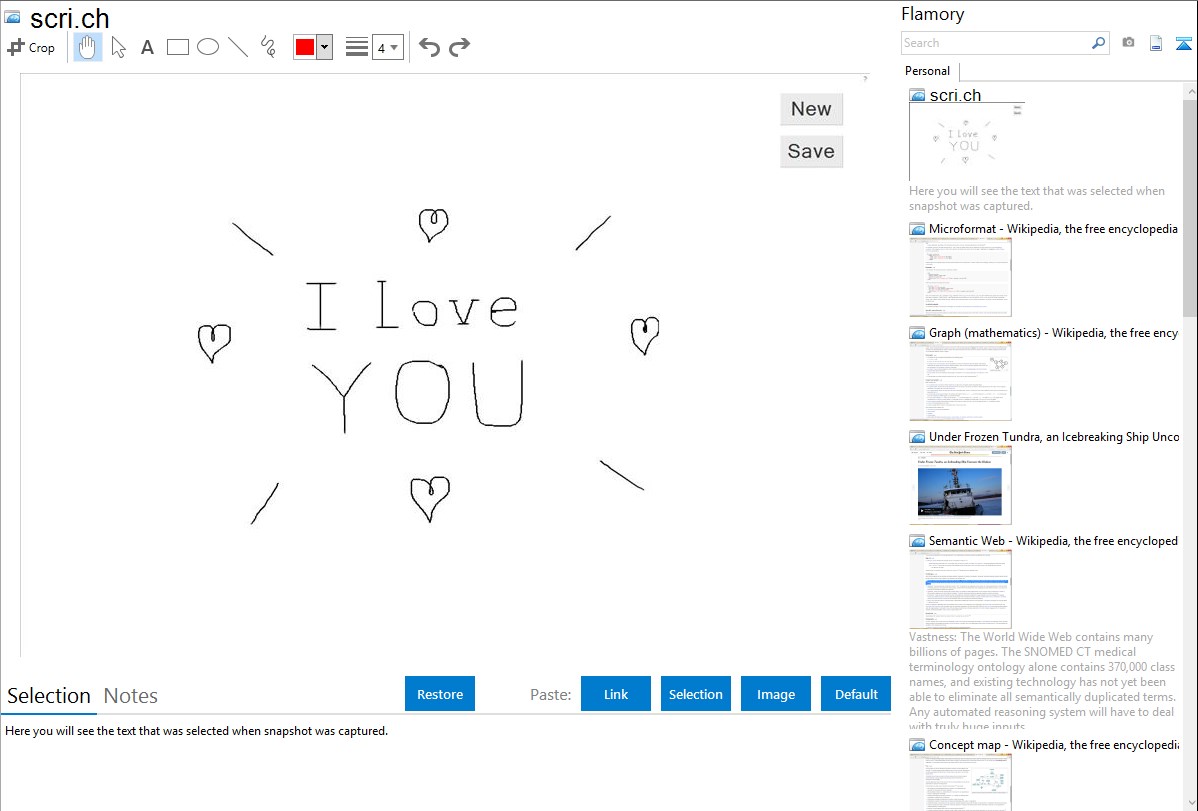Expand the line thickness dropdown showing 4
1198x811 pixels.
(x=388, y=47)
